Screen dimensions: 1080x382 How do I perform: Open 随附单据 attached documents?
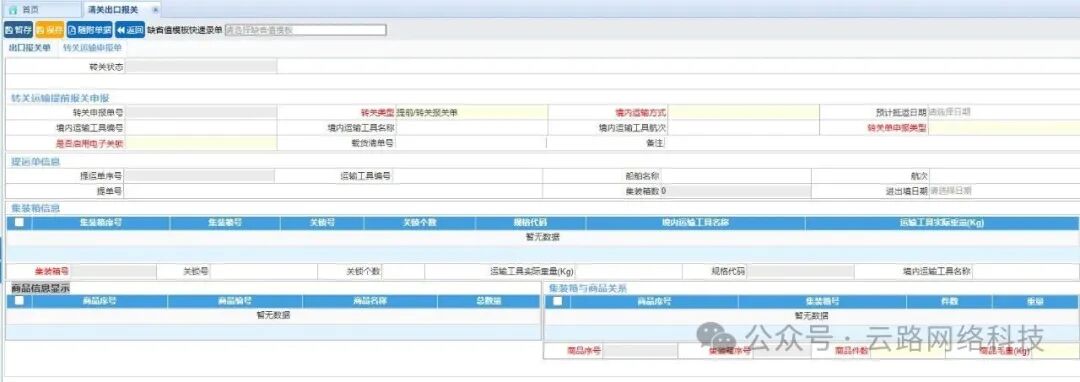(x=90, y=30)
